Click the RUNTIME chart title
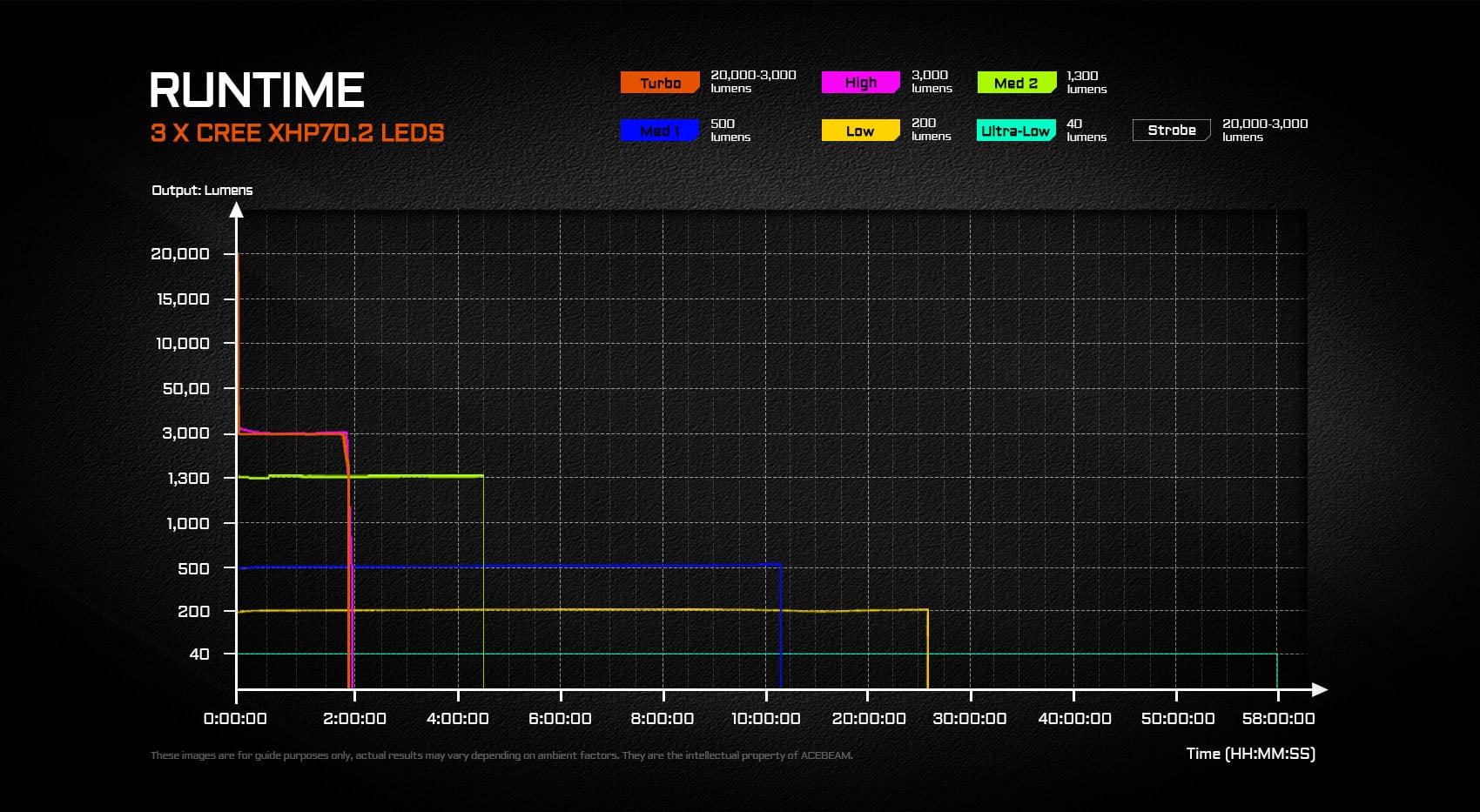Screen dimensions: 1480x812 257,91
